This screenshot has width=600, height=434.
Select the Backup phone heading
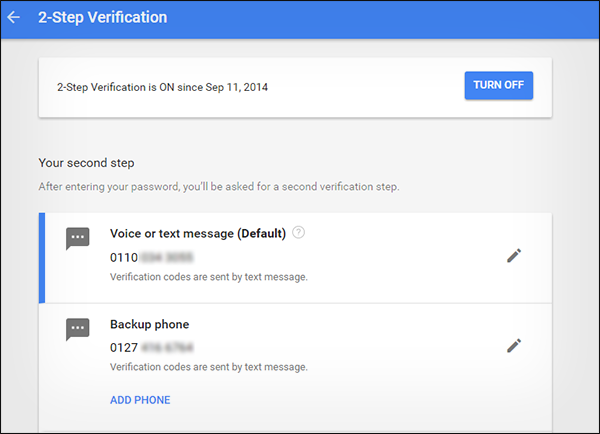150,324
